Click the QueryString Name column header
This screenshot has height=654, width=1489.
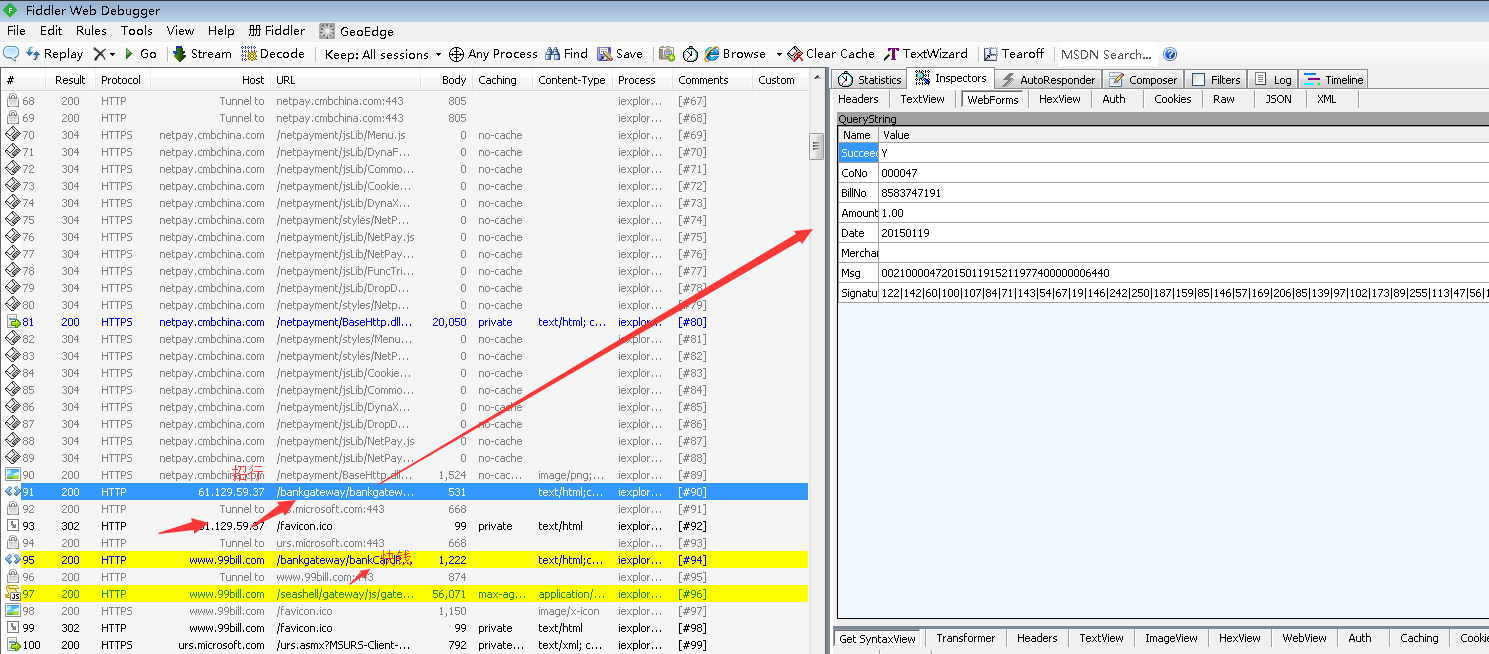pyautogui.click(x=858, y=135)
